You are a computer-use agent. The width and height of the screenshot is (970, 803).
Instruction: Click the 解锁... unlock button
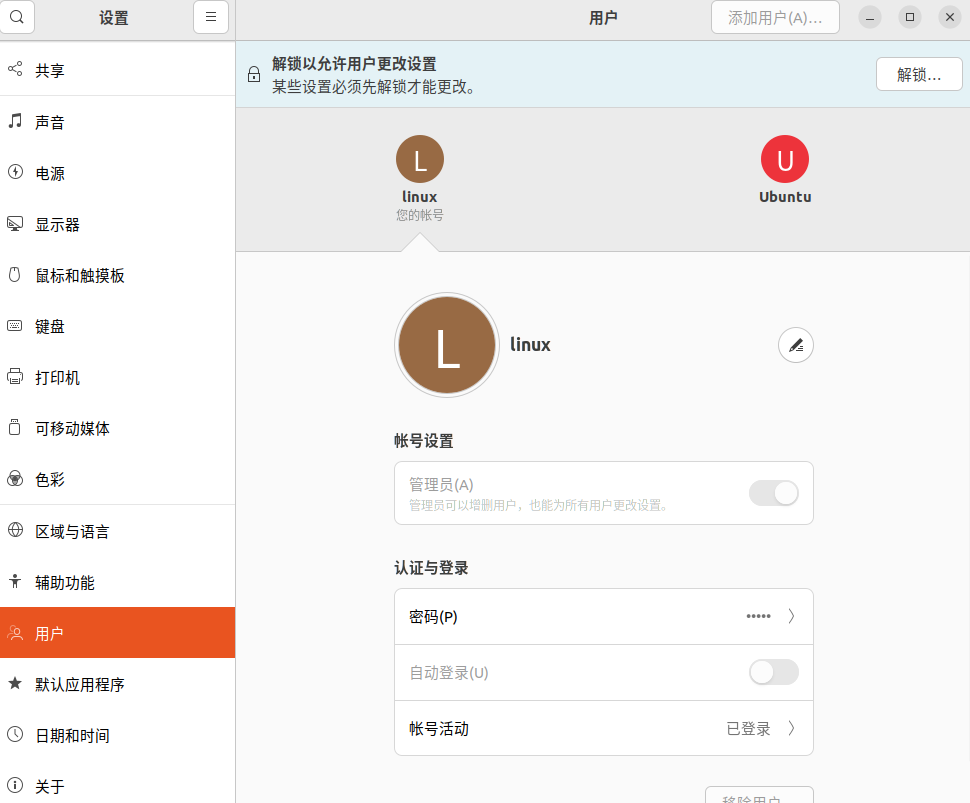coord(919,74)
